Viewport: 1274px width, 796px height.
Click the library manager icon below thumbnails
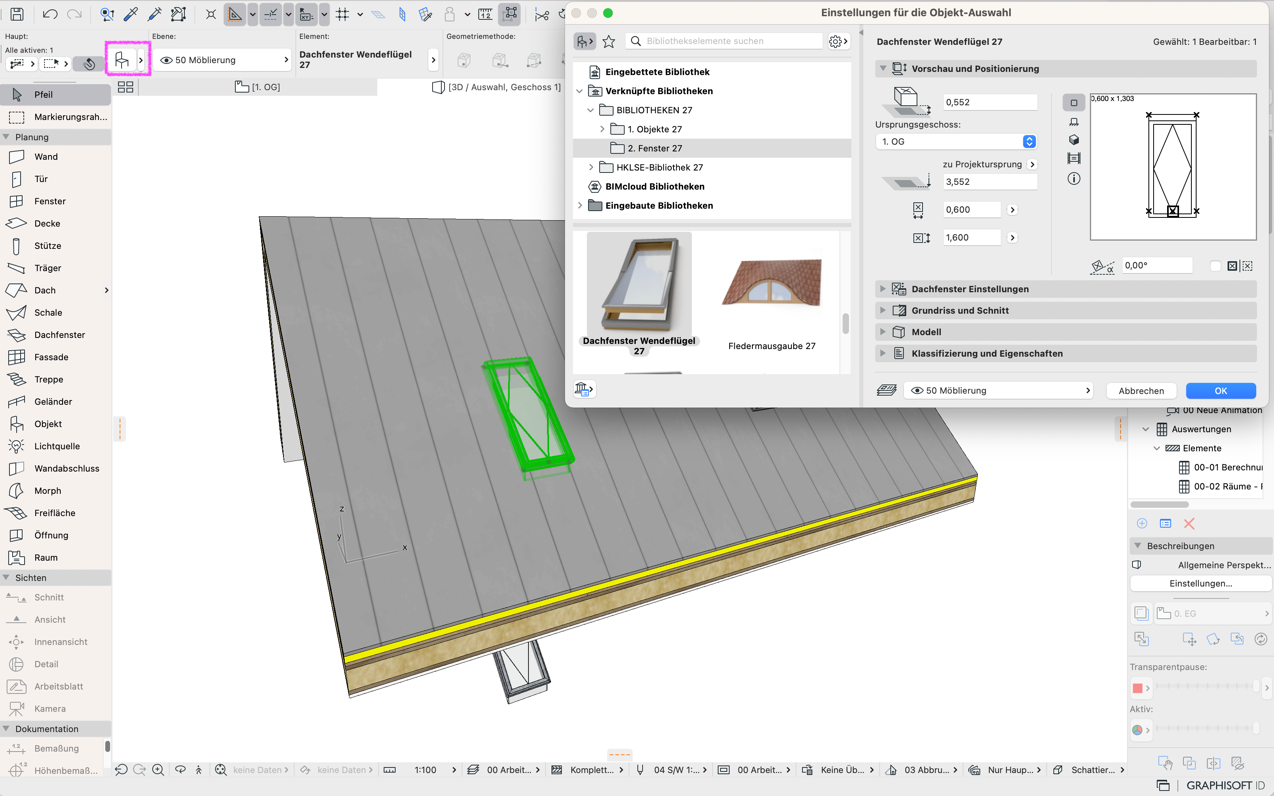(584, 389)
